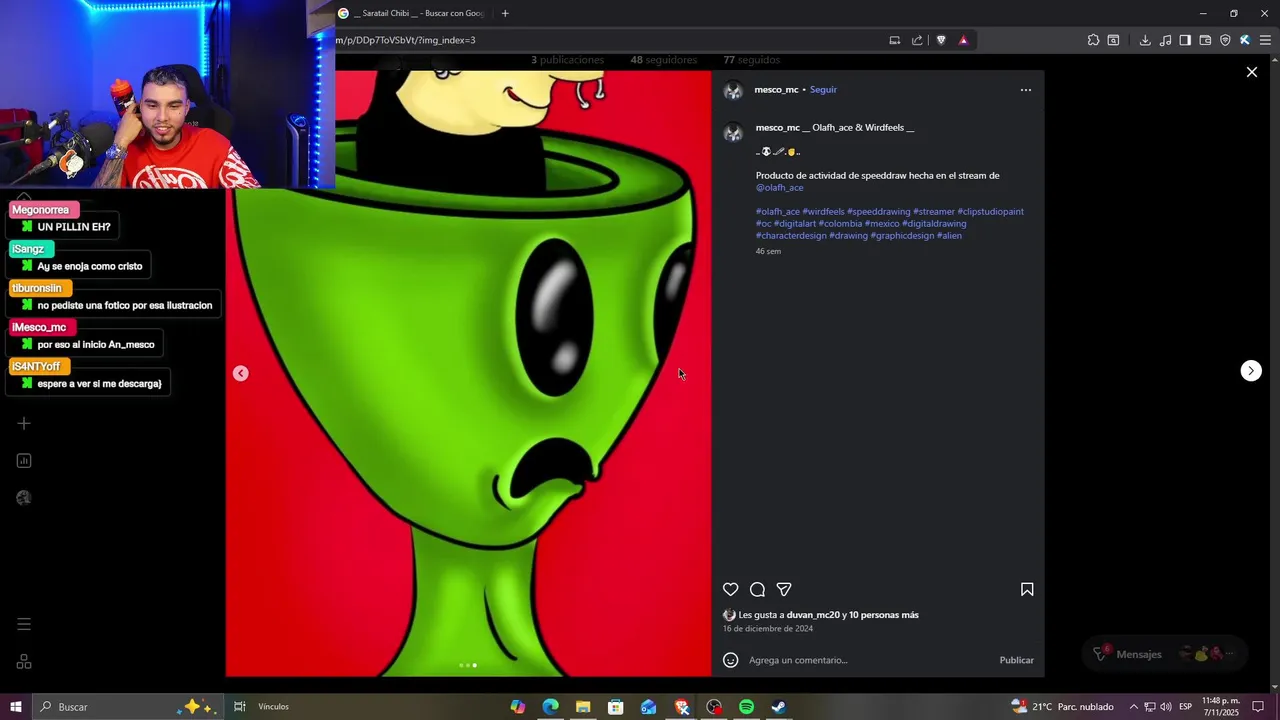Image resolution: width=1280 pixels, height=720 pixels.
Task: Open the Mensajes floating panel
Action: (x=1165, y=654)
